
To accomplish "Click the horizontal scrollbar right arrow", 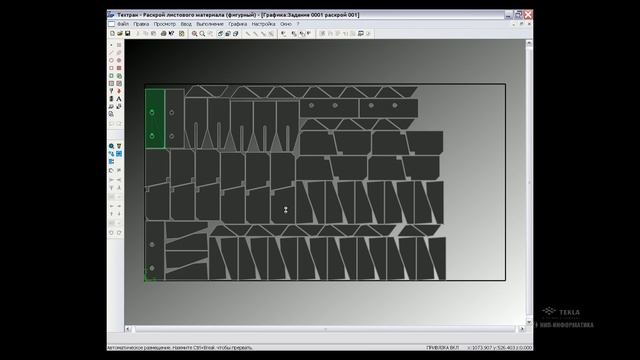I will click(x=522, y=329).
